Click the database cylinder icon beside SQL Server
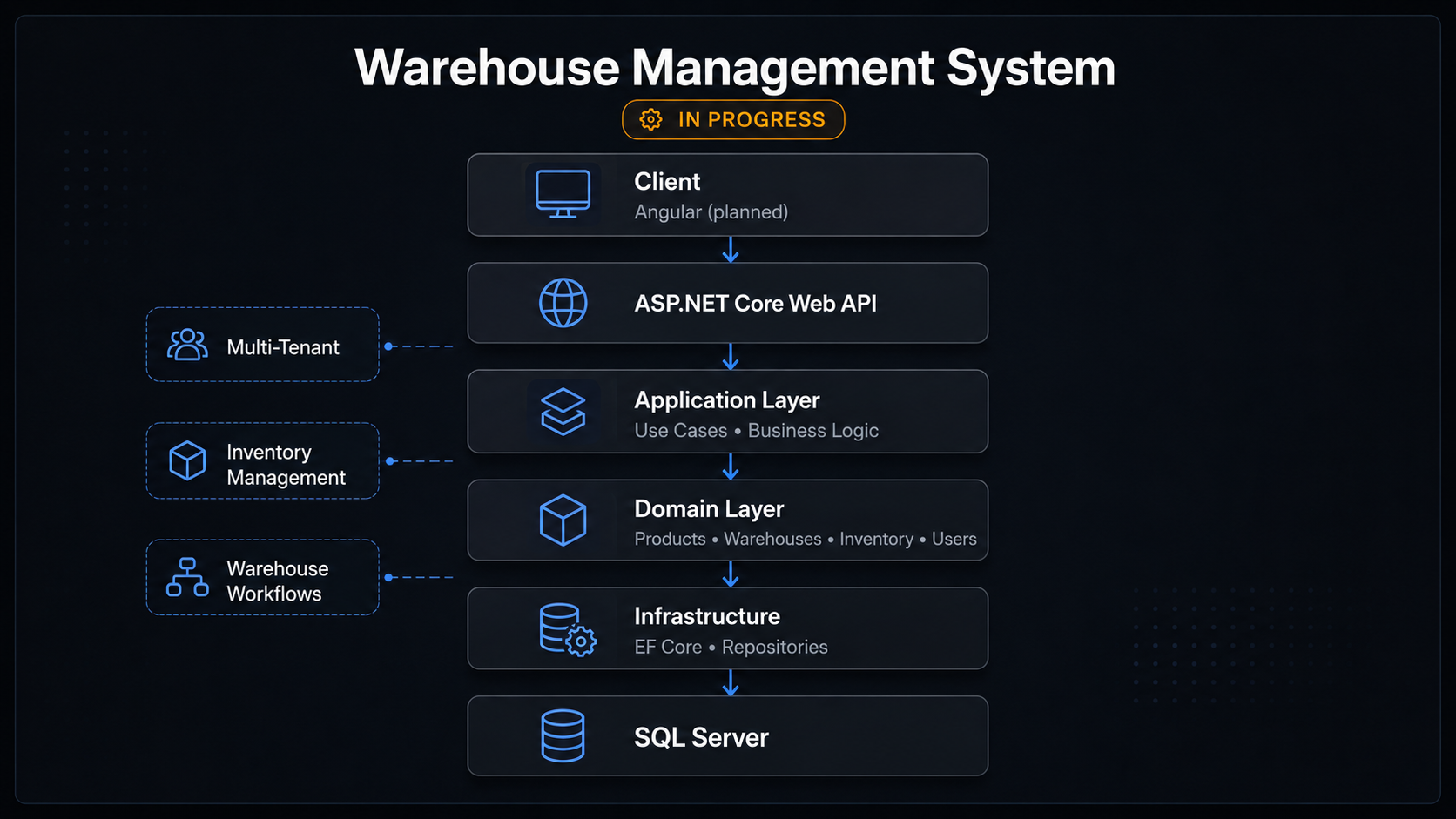The height and width of the screenshot is (819, 1456). pyautogui.click(x=563, y=736)
